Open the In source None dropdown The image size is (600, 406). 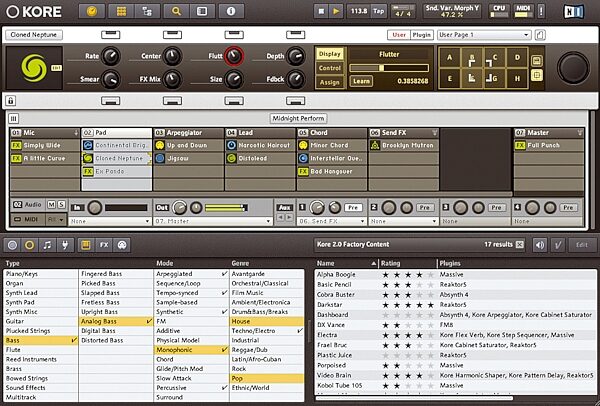pos(109,221)
